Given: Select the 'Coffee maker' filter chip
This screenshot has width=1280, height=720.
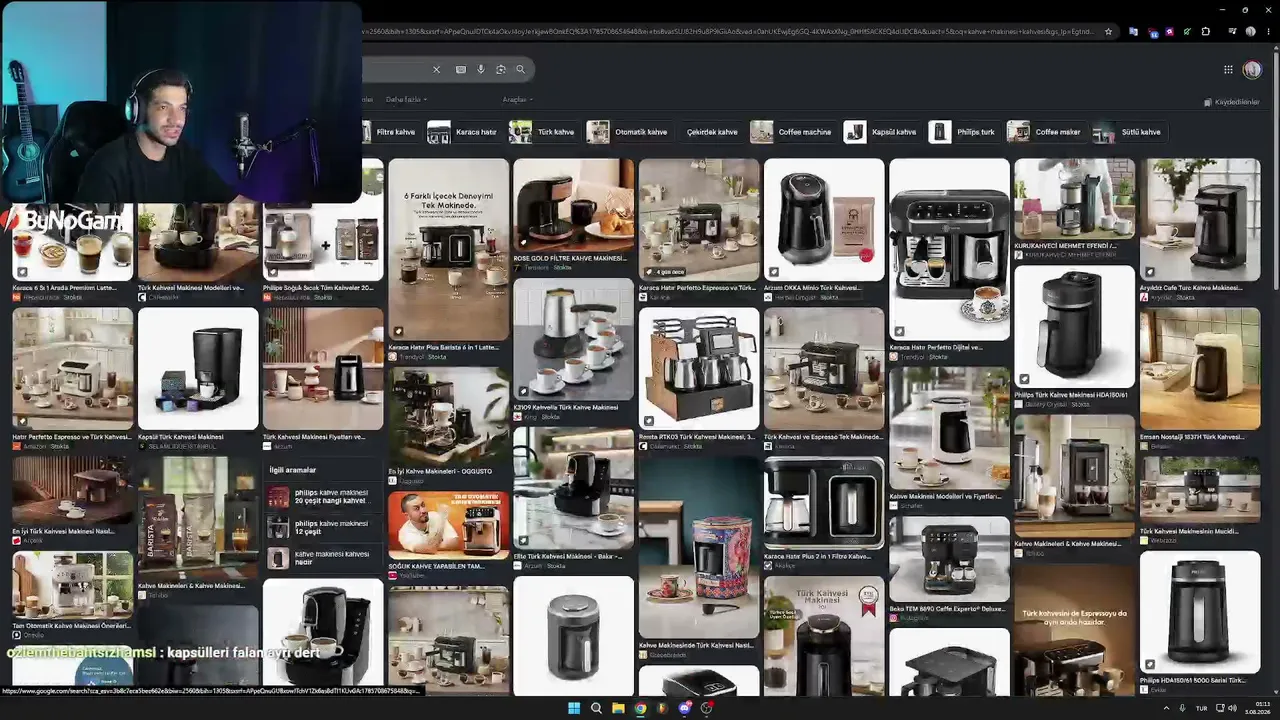Looking at the screenshot, I should [x=1045, y=132].
